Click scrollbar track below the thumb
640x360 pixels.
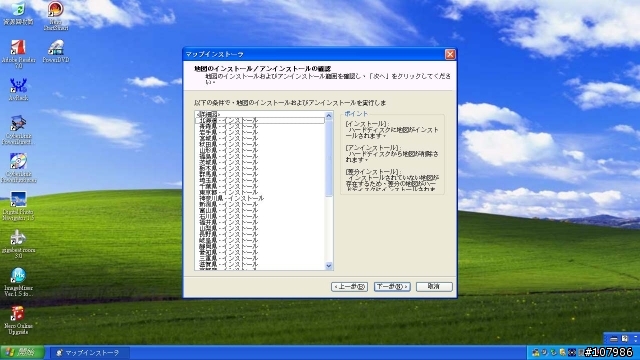click(x=329, y=229)
